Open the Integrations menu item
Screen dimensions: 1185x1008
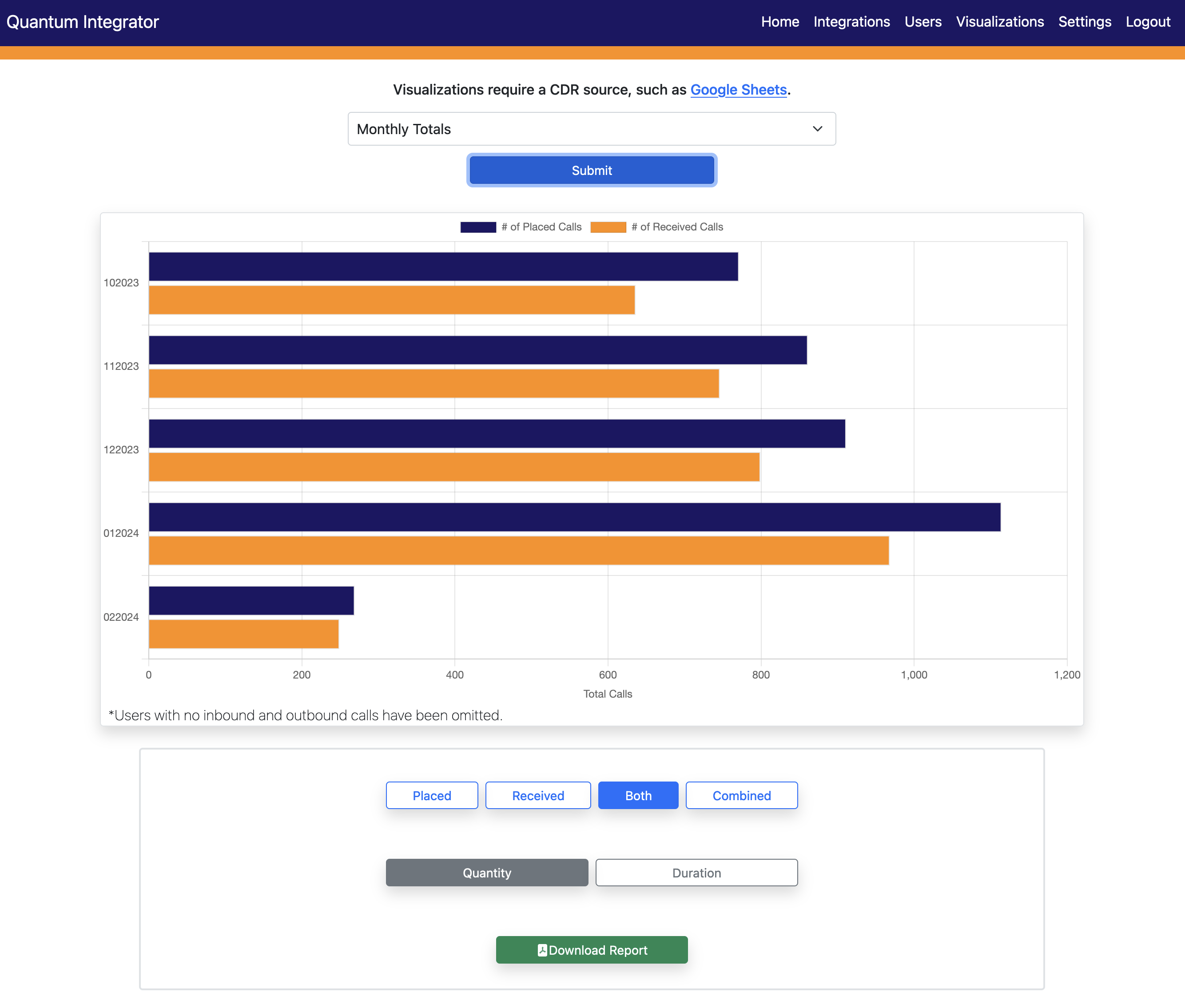[851, 22]
